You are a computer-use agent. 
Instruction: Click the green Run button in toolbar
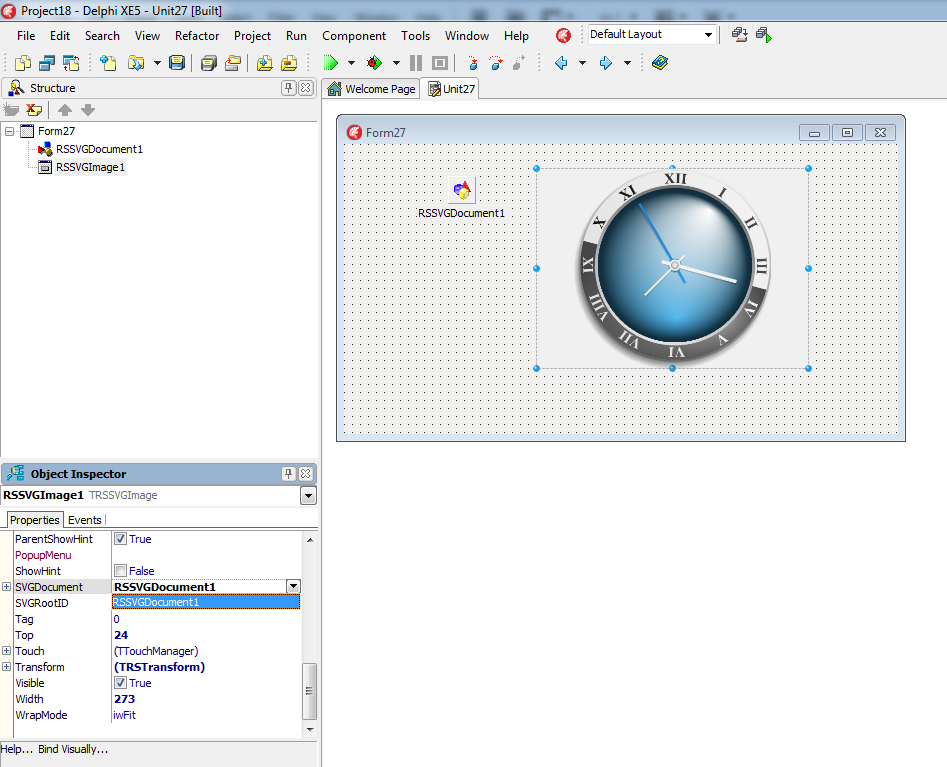331,63
